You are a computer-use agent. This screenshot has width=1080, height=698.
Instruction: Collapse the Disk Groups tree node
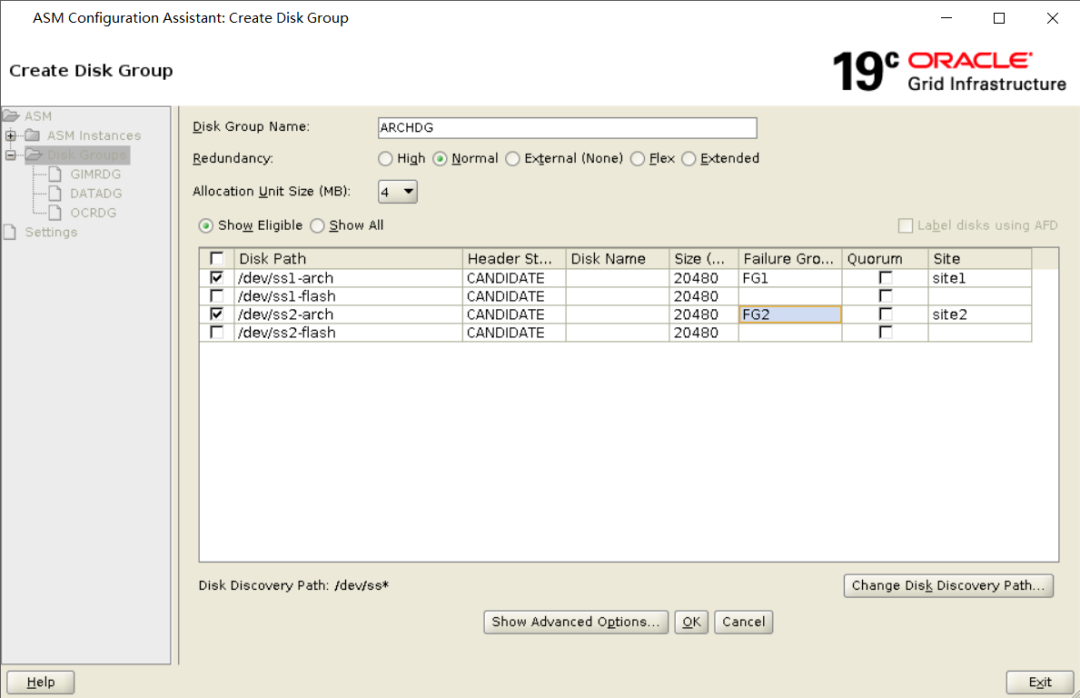coord(10,154)
